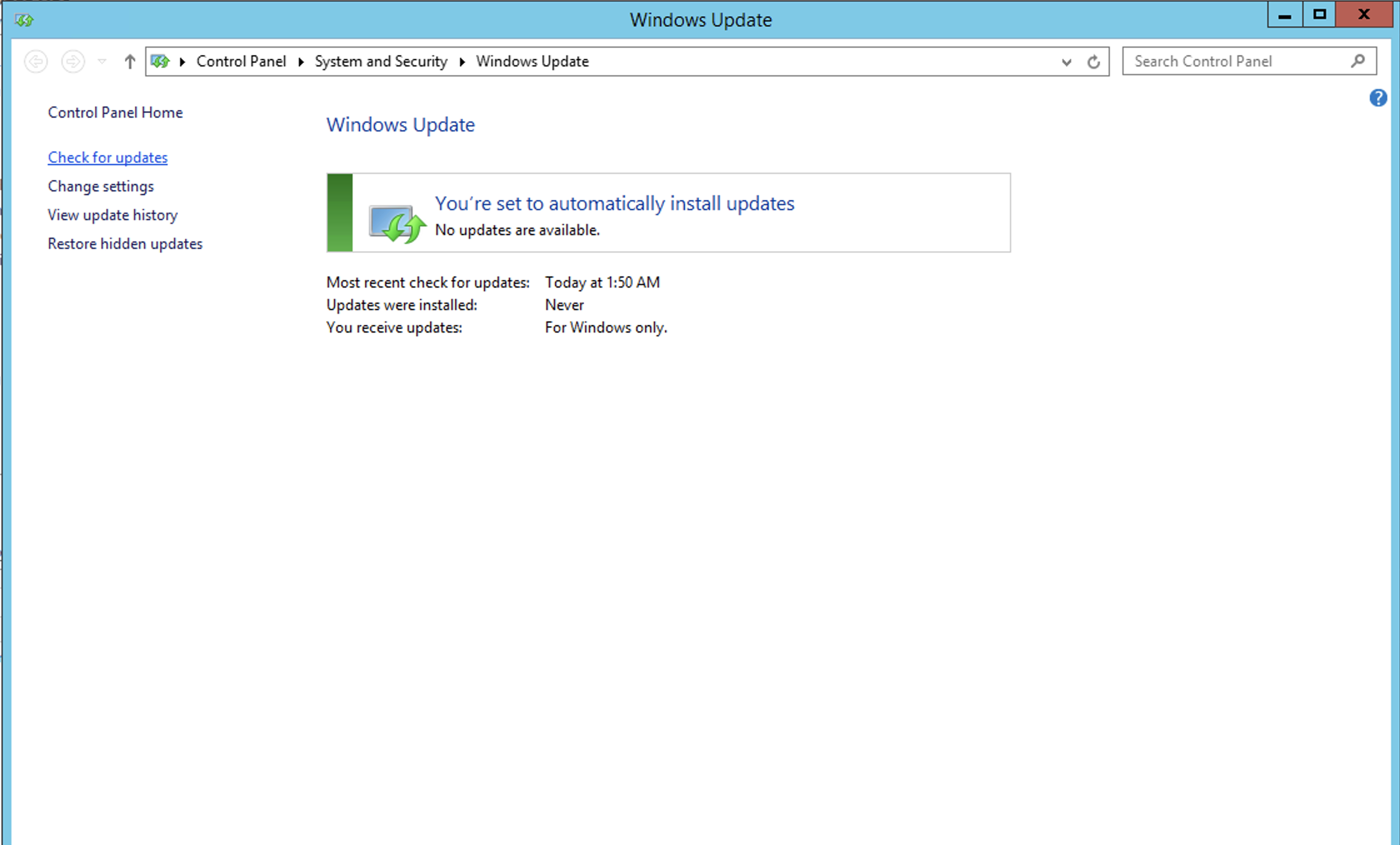
Task: Click the update status shield icon
Action: click(397, 223)
